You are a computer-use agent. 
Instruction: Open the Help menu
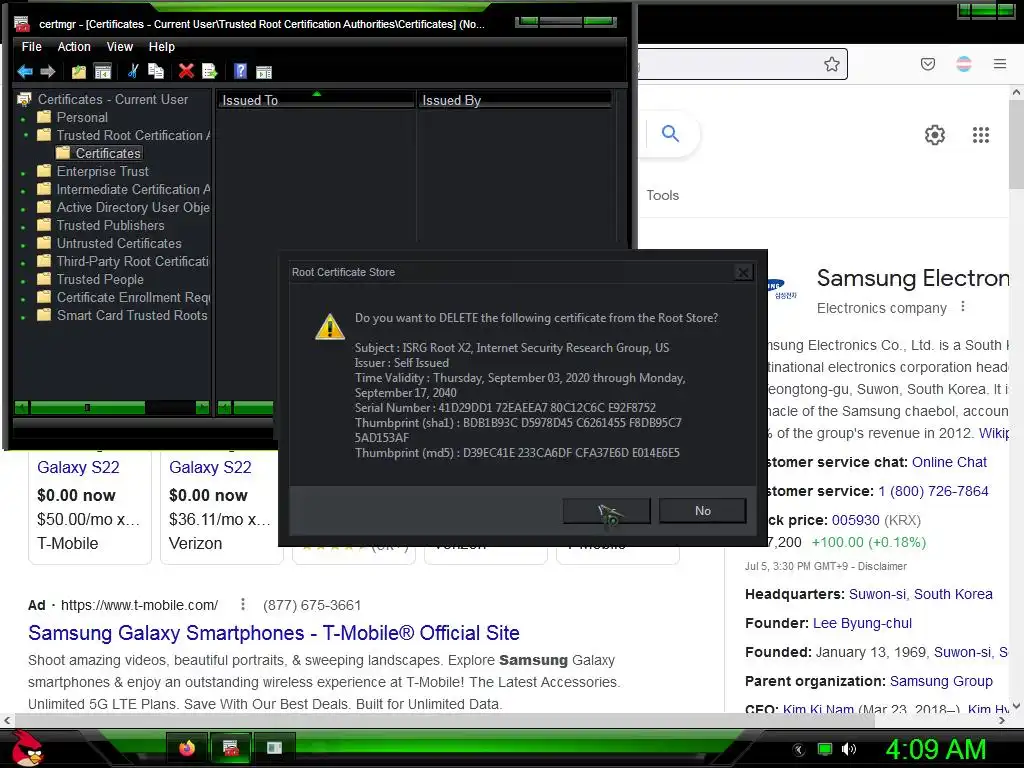(161, 46)
